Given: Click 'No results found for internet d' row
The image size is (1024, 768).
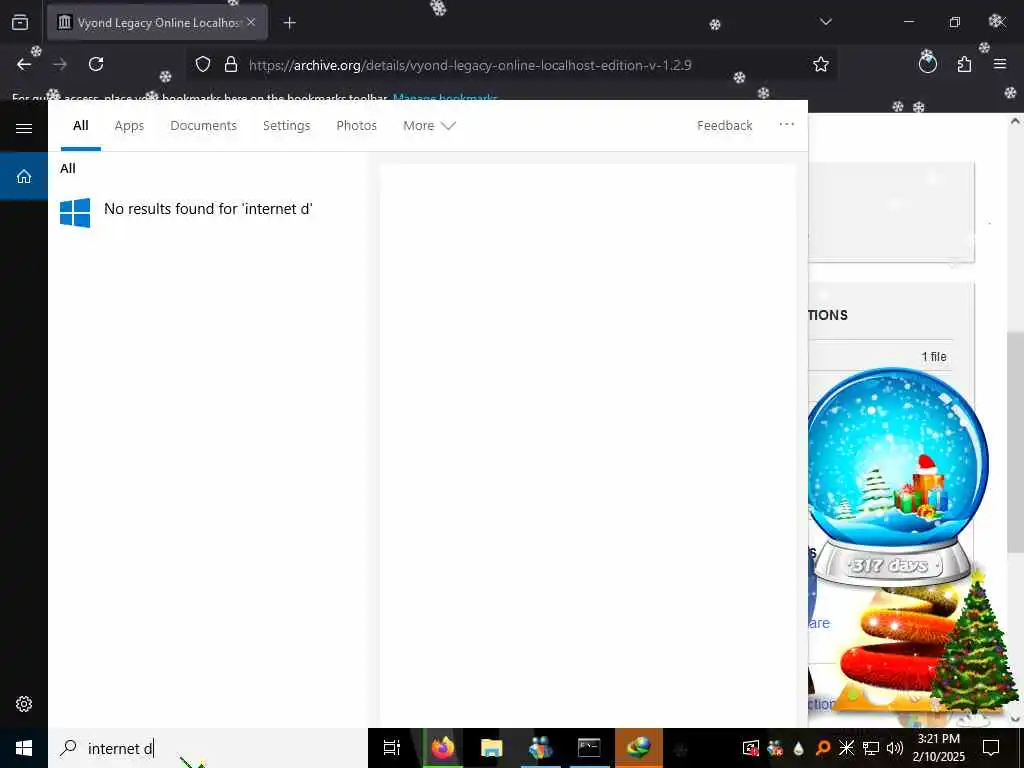Looking at the screenshot, I should (208, 210).
